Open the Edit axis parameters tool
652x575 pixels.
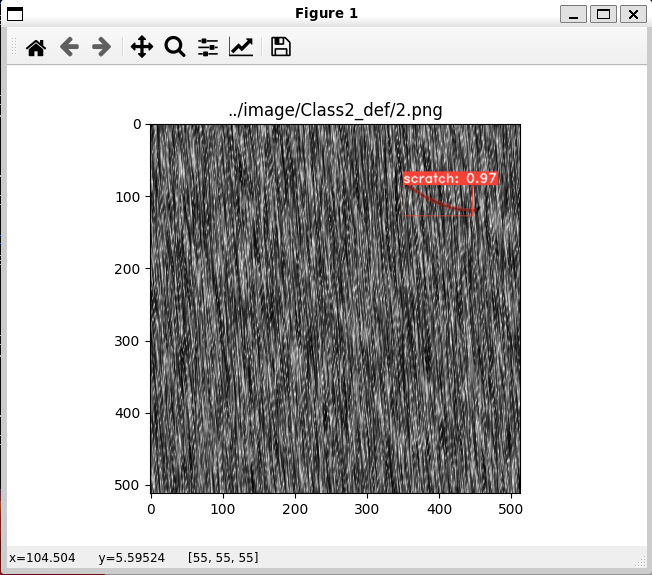(x=241, y=47)
